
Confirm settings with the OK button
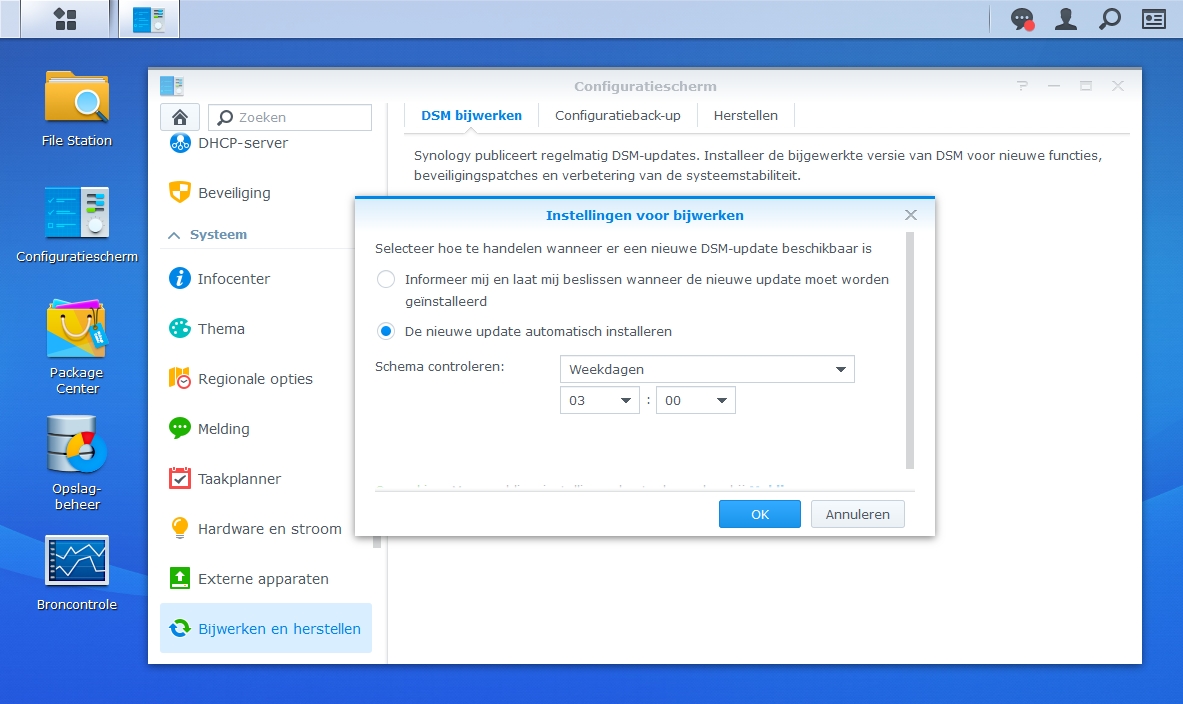click(x=759, y=513)
